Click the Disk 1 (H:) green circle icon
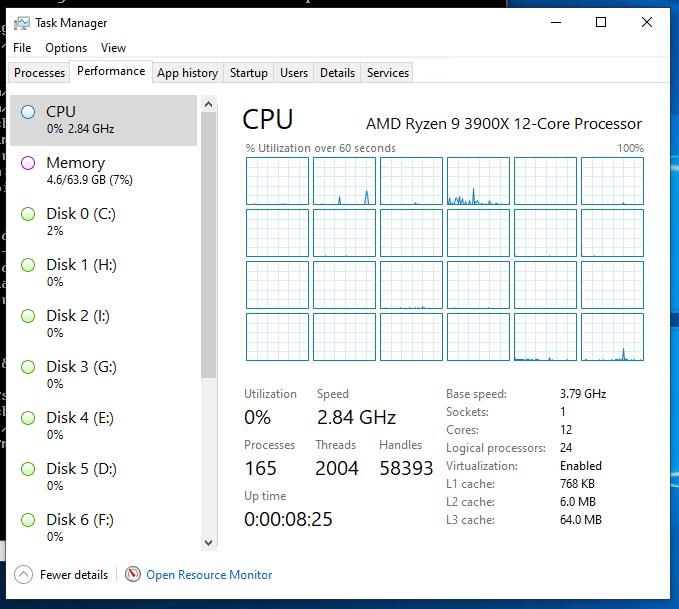 pos(28,265)
